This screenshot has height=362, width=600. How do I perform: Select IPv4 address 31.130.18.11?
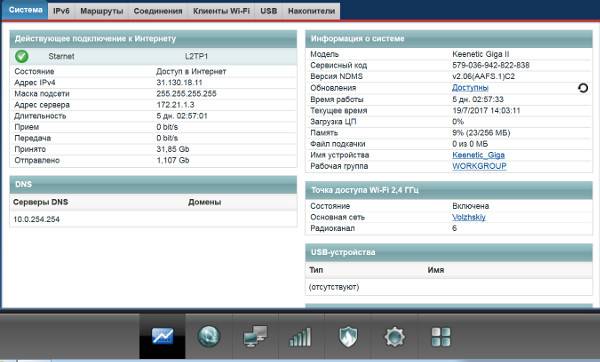click(x=179, y=83)
